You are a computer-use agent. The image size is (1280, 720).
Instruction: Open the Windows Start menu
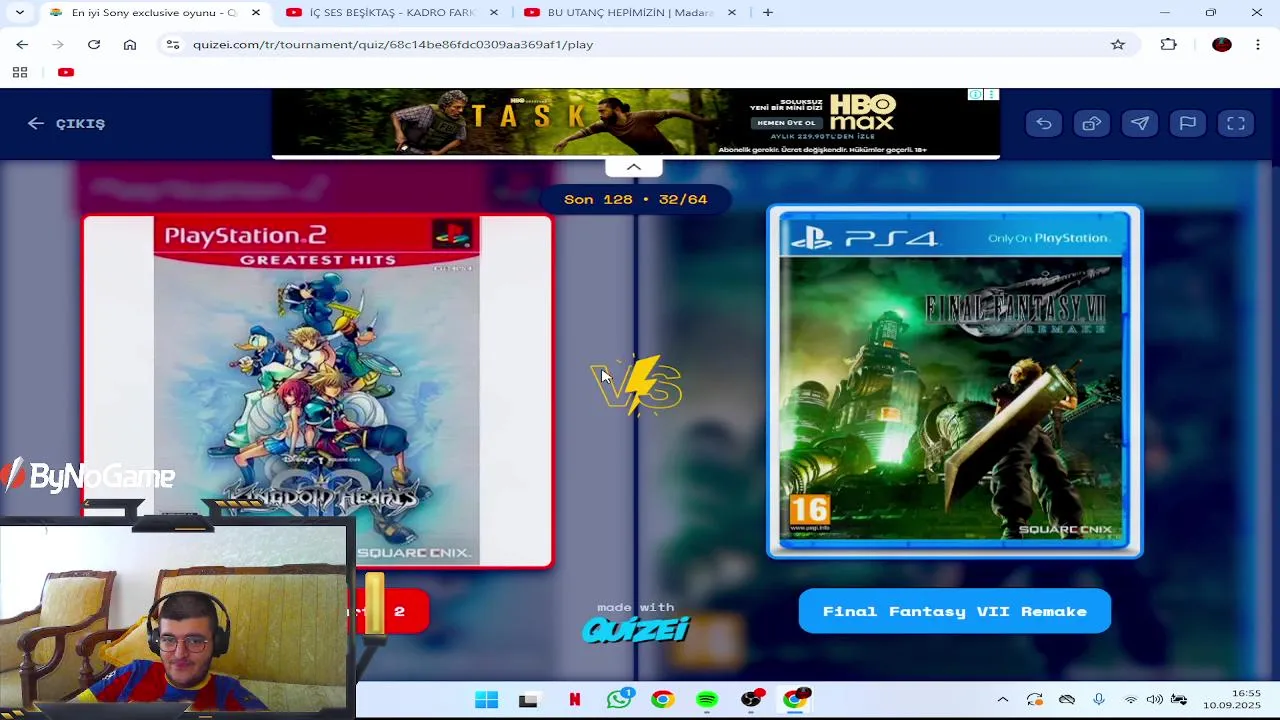tap(486, 700)
